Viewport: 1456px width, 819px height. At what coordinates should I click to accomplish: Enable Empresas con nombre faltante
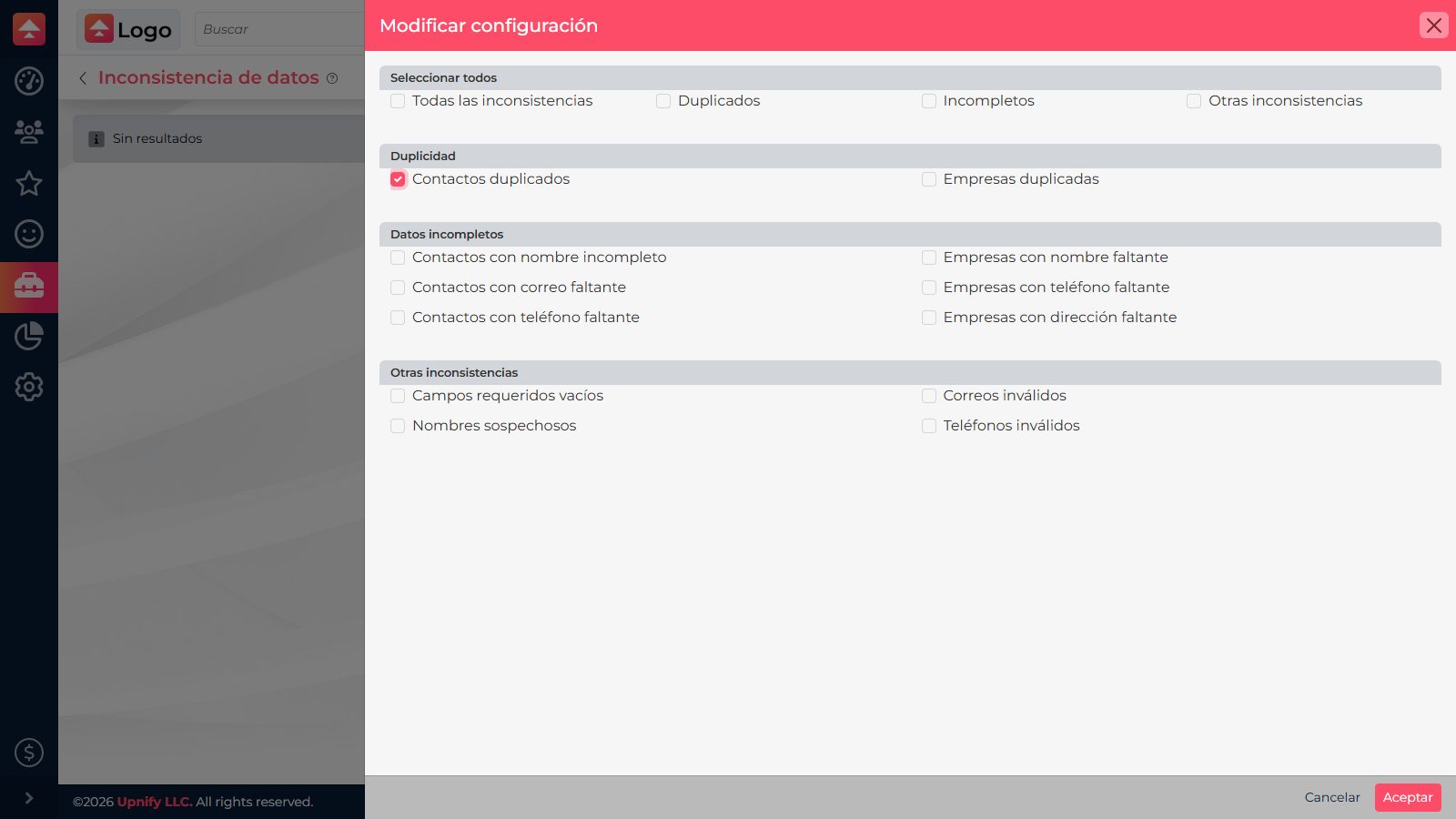(x=929, y=258)
